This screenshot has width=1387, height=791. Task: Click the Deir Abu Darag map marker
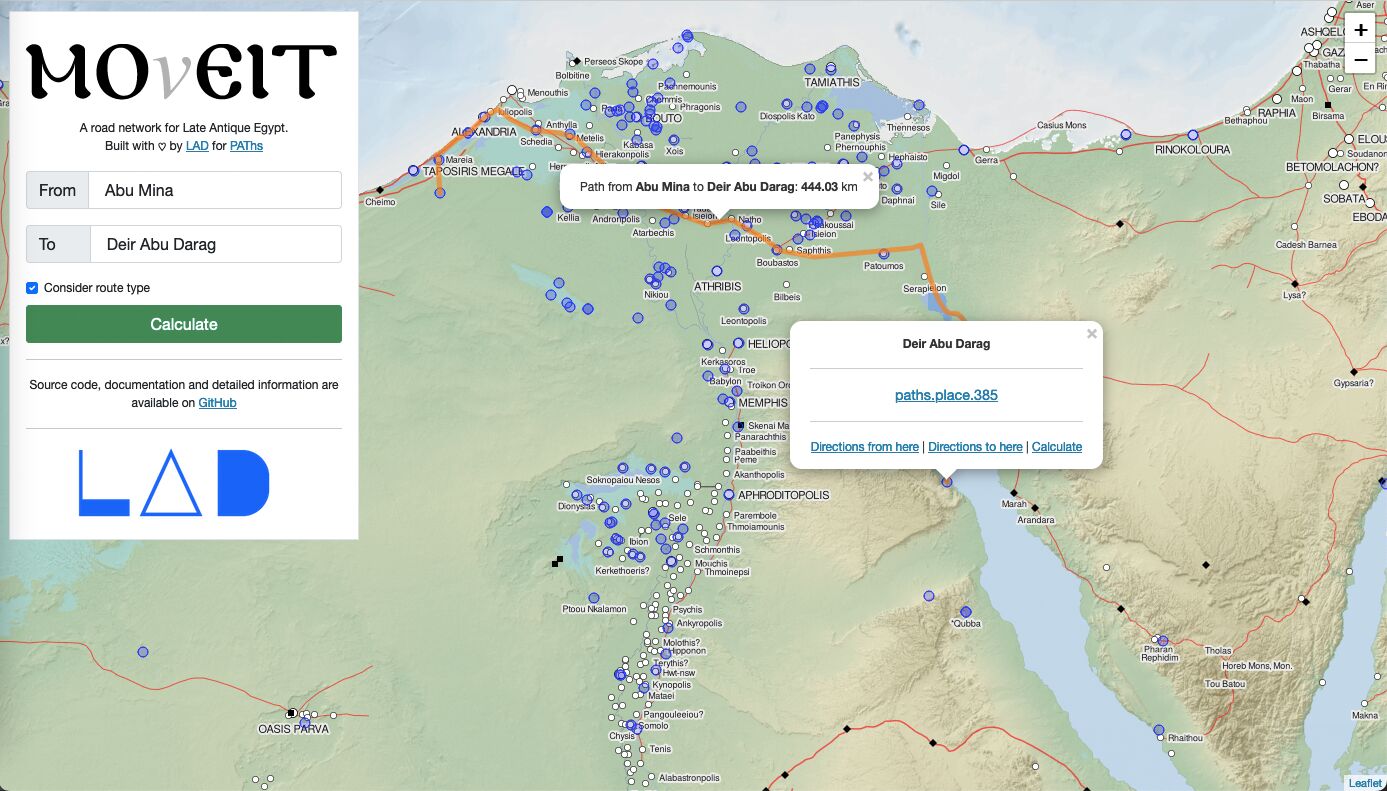(947, 482)
